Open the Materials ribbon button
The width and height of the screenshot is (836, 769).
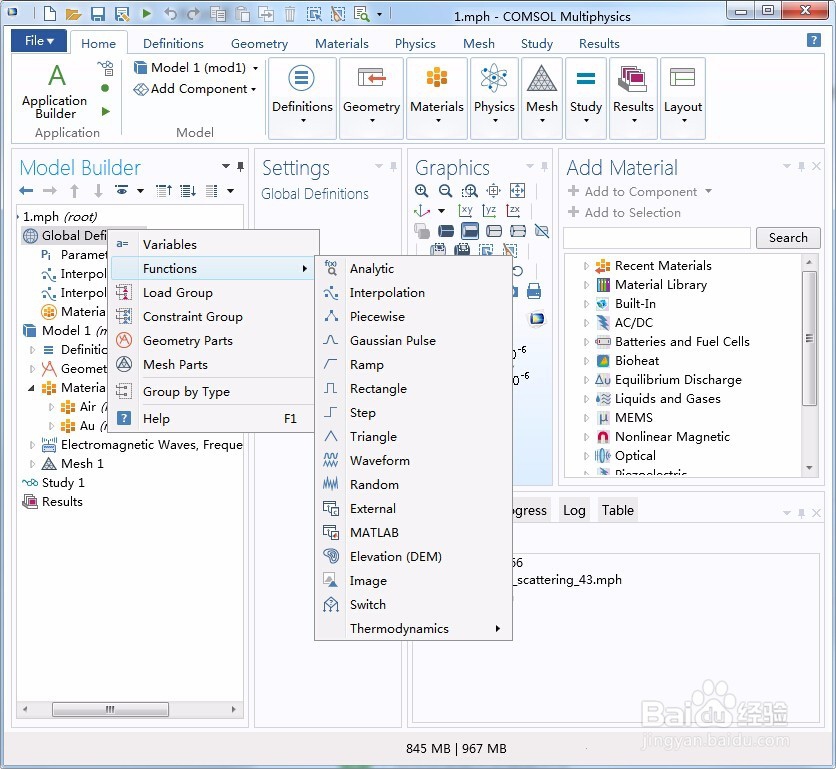coord(437,98)
